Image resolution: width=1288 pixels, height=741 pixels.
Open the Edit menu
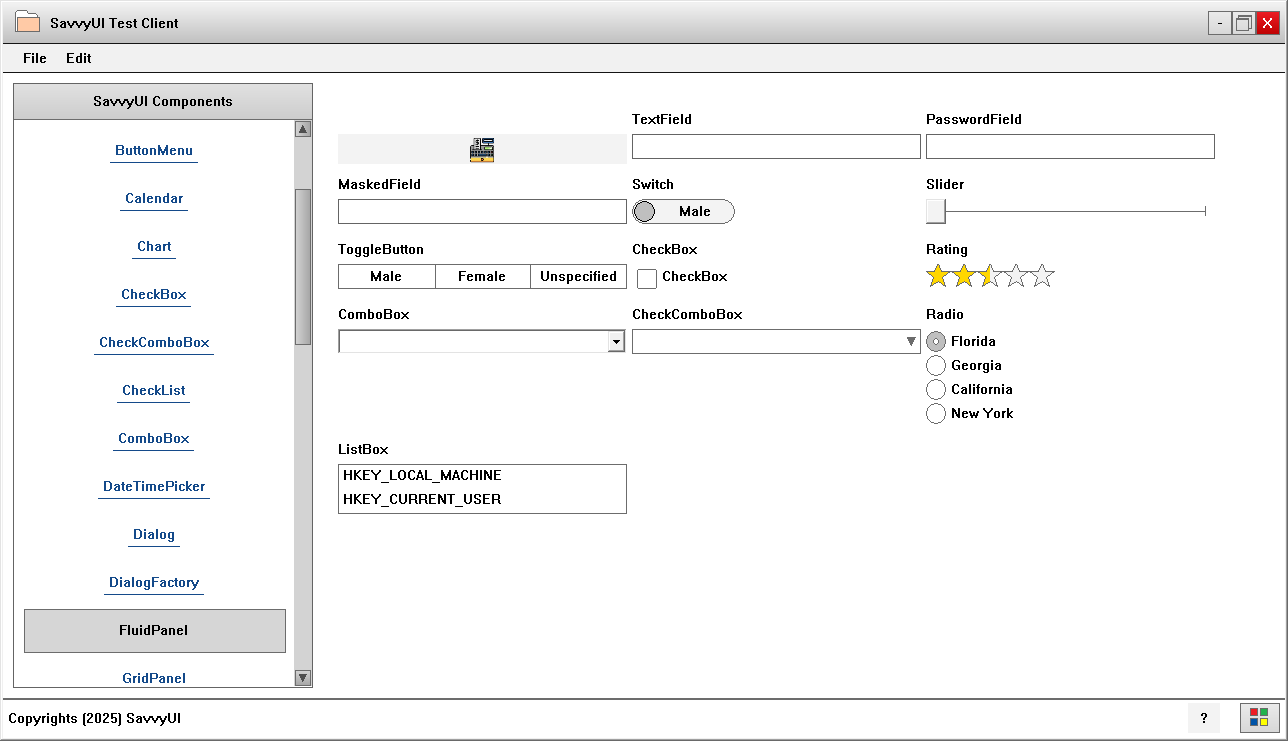point(78,58)
